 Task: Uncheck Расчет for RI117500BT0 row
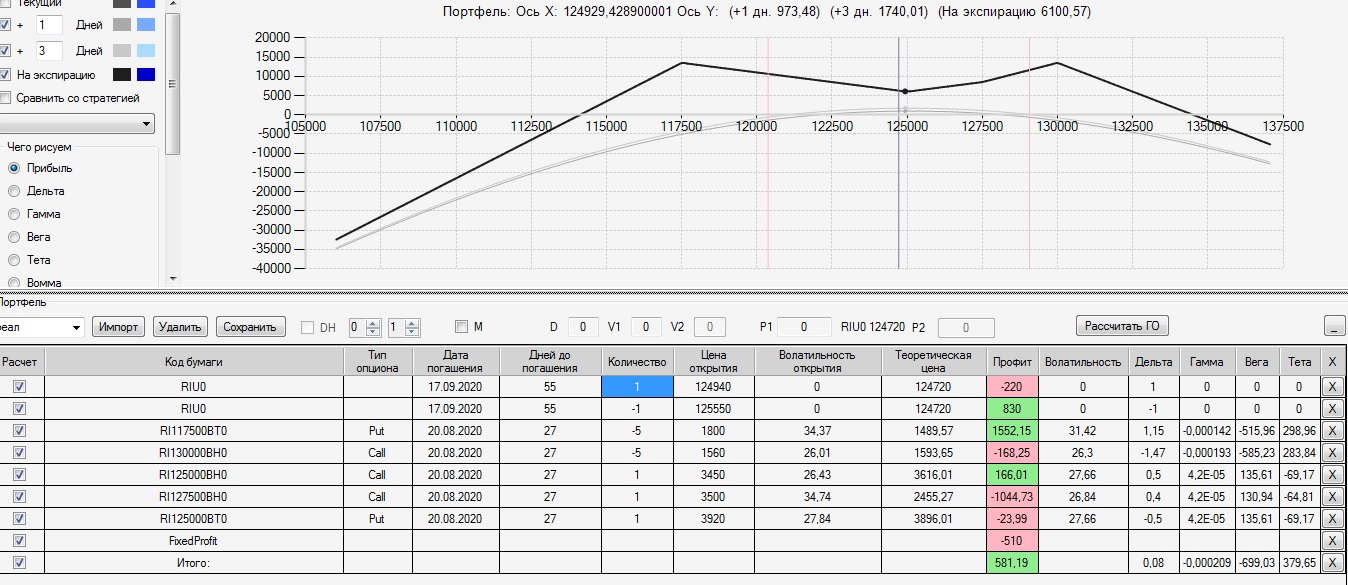point(19,430)
